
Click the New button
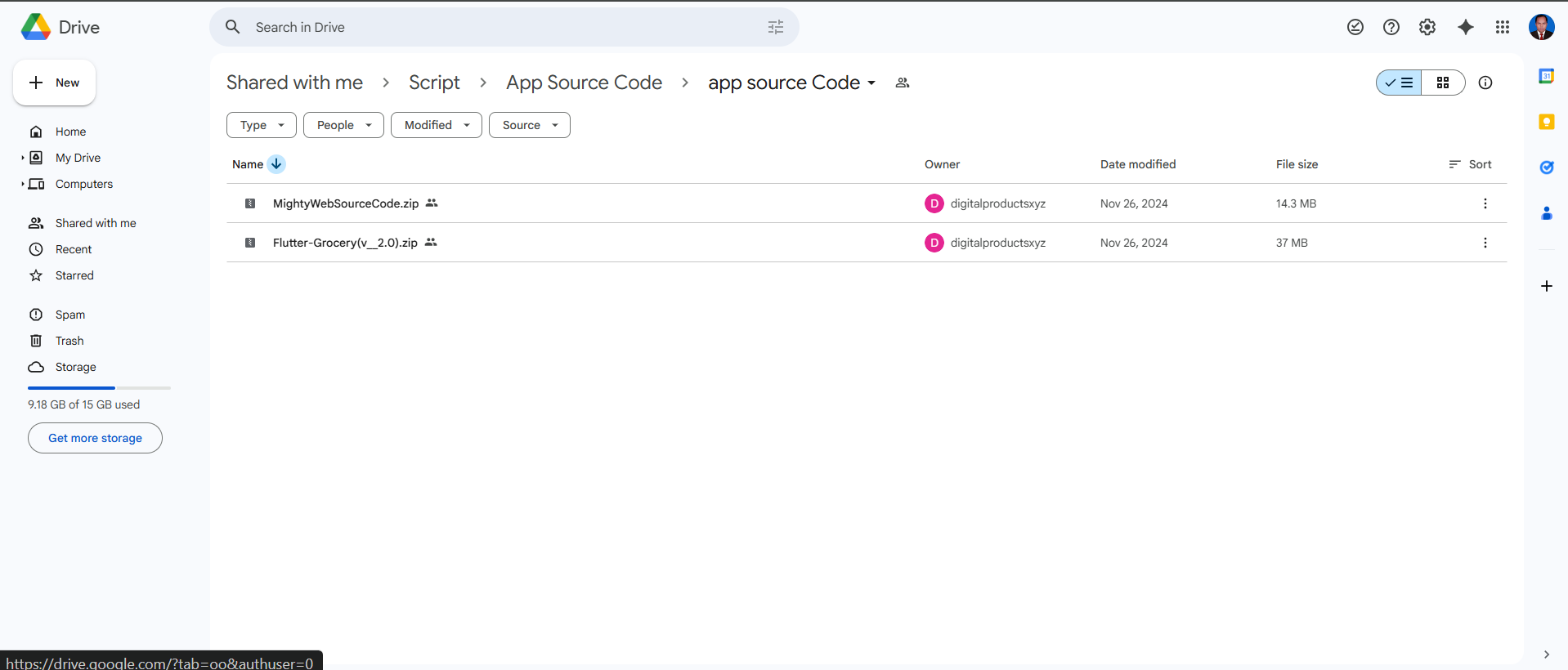click(54, 83)
